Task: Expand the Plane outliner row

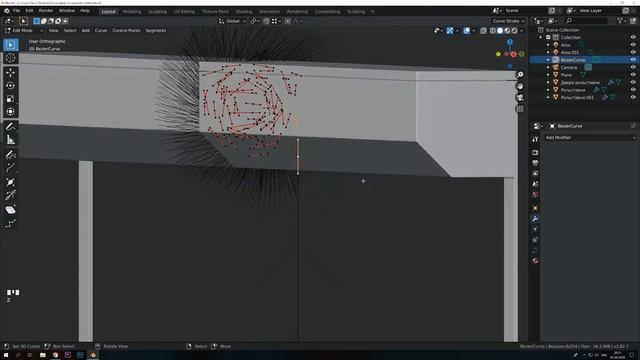Action: click(x=548, y=75)
